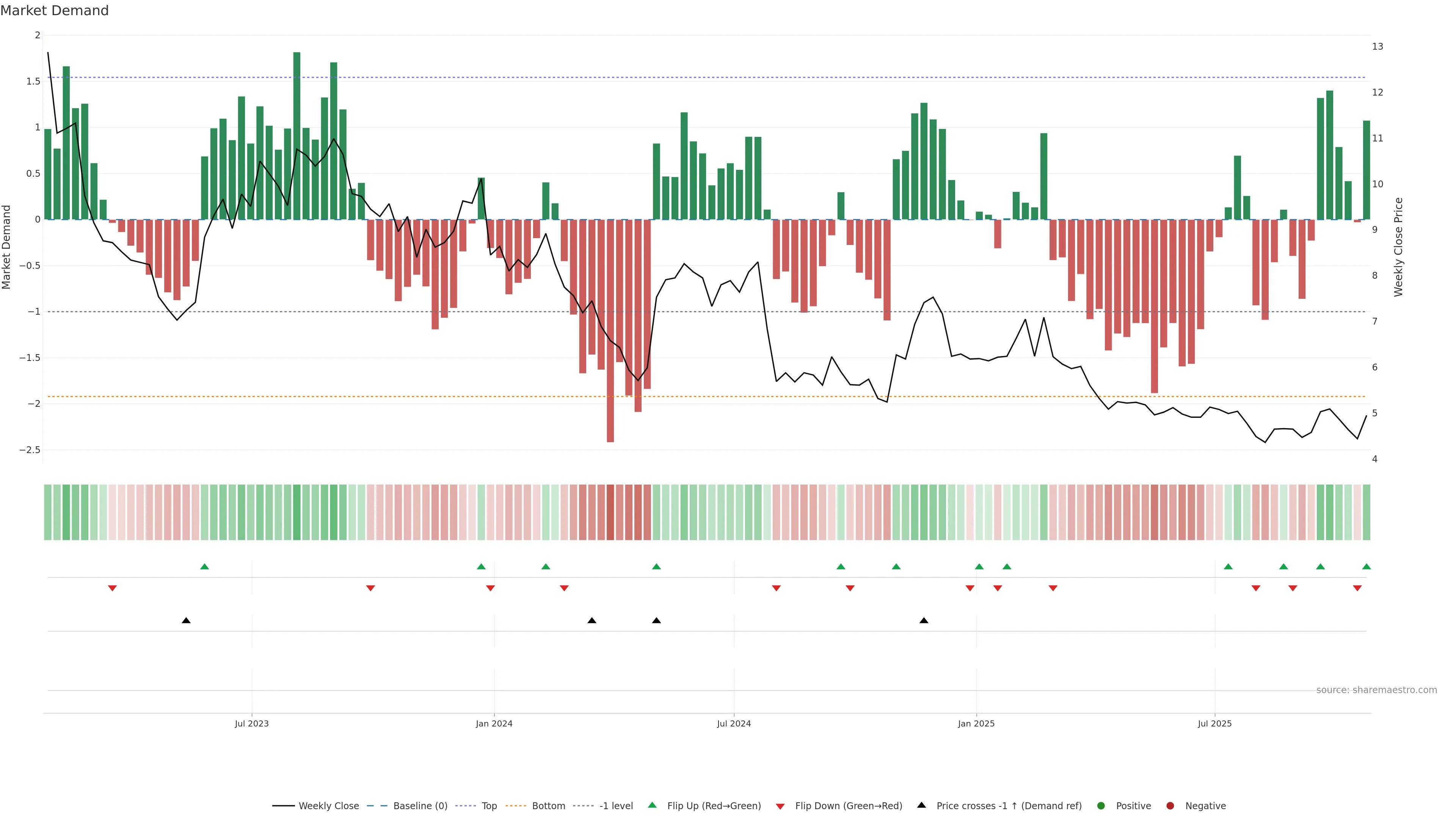Click the first red flip-down triangle marker
Viewport: 1456px width, 819px height.
[x=113, y=588]
